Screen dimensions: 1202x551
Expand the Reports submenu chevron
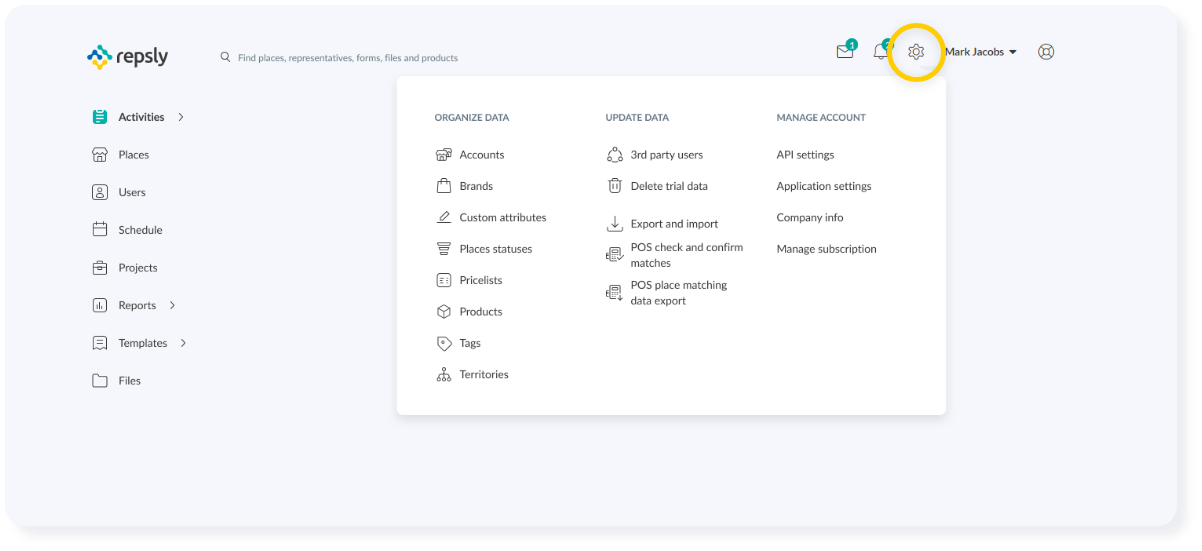pos(173,305)
